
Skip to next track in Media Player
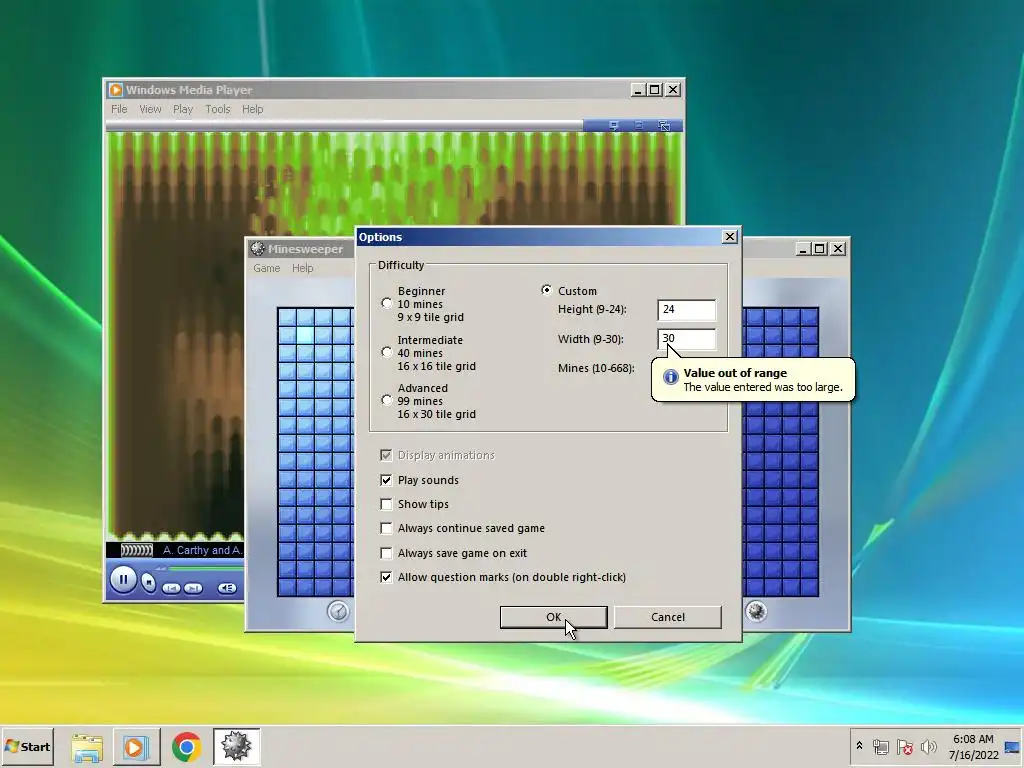pos(193,588)
